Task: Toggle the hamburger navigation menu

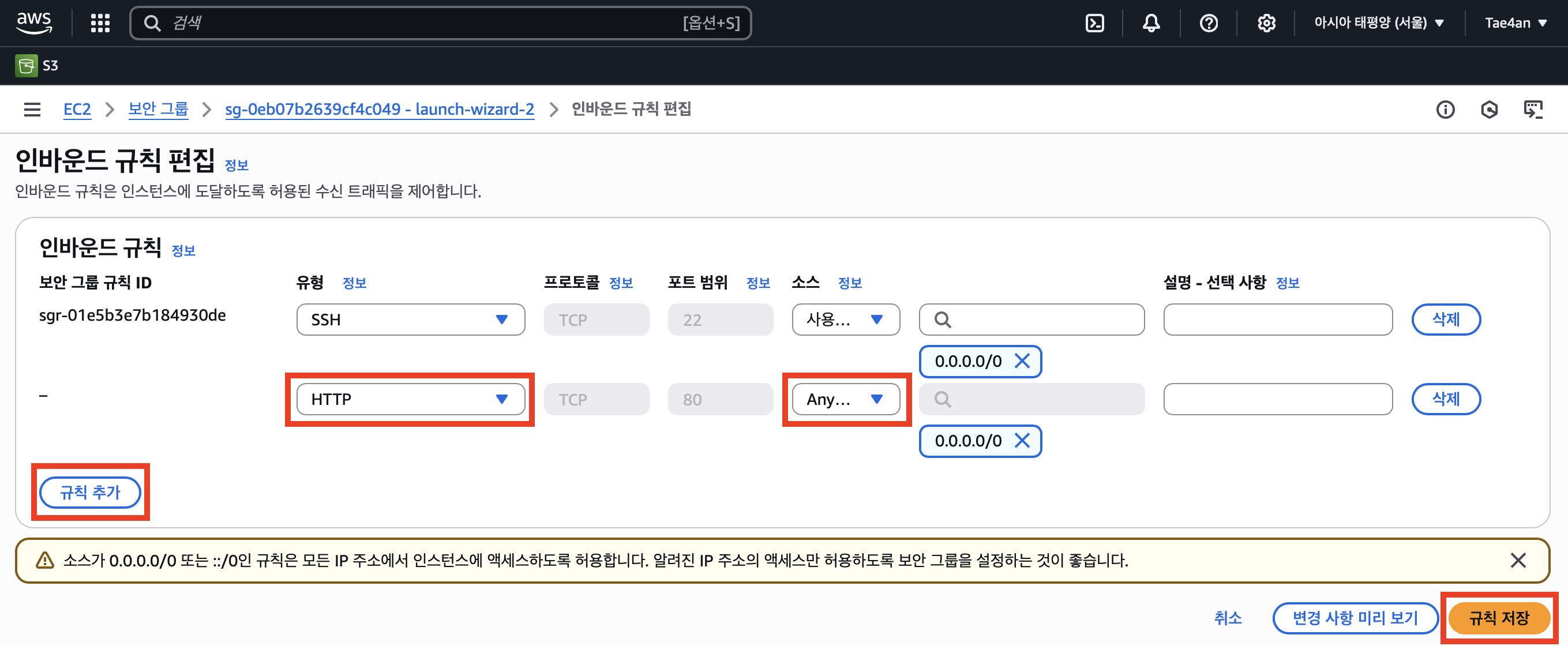Action: [32, 109]
